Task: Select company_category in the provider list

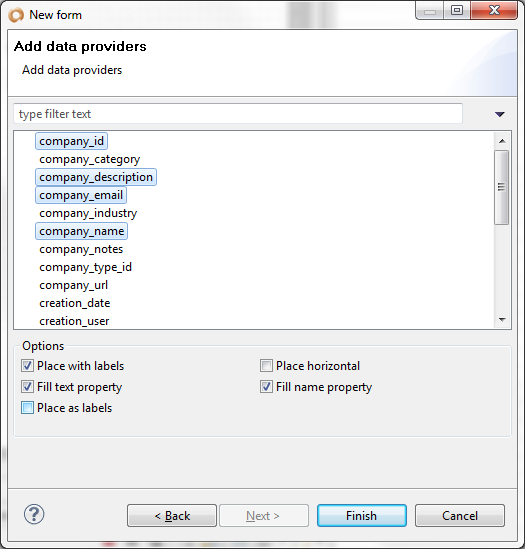Action: 90,159
